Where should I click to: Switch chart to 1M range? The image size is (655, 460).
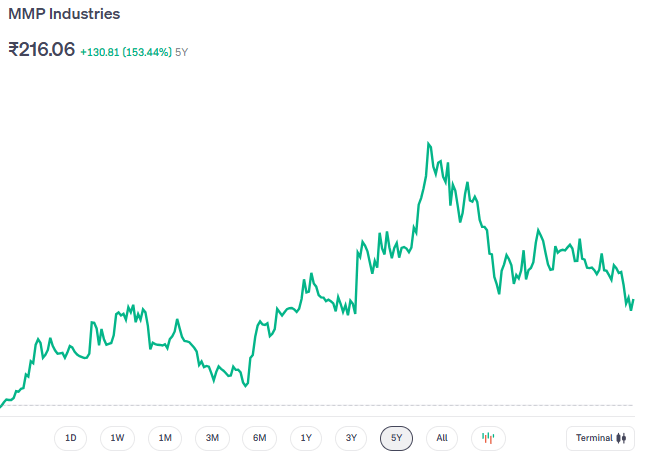165,438
